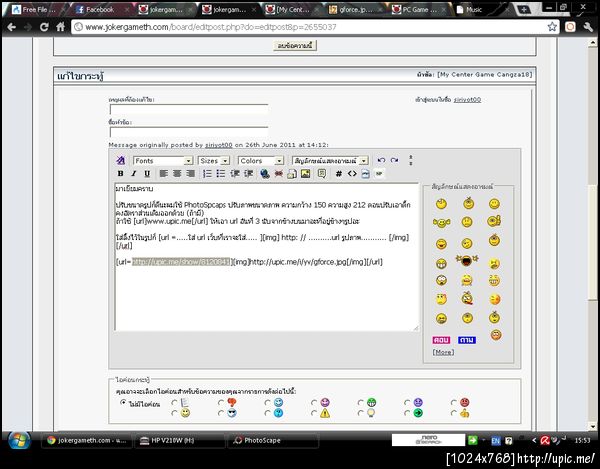This screenshot has width=600, height=469.
Task: Open the browser home page
Action: 60,27
